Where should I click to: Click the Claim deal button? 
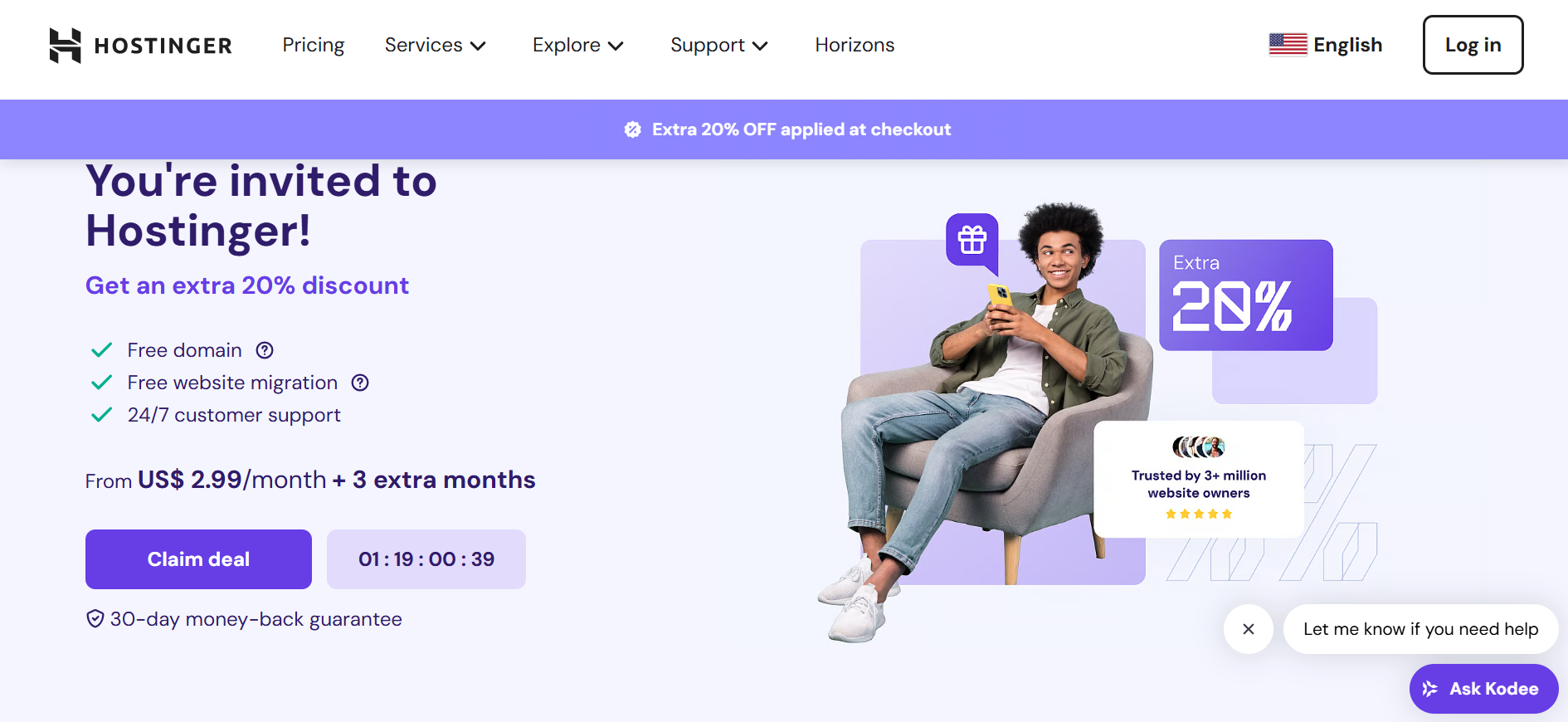pos(198,559)
